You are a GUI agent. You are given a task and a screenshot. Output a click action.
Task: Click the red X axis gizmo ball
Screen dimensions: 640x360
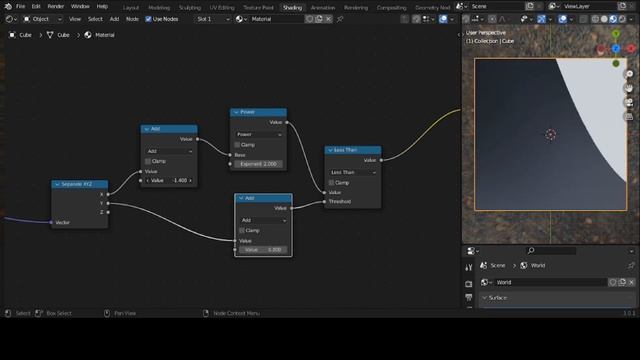[631, 49]
